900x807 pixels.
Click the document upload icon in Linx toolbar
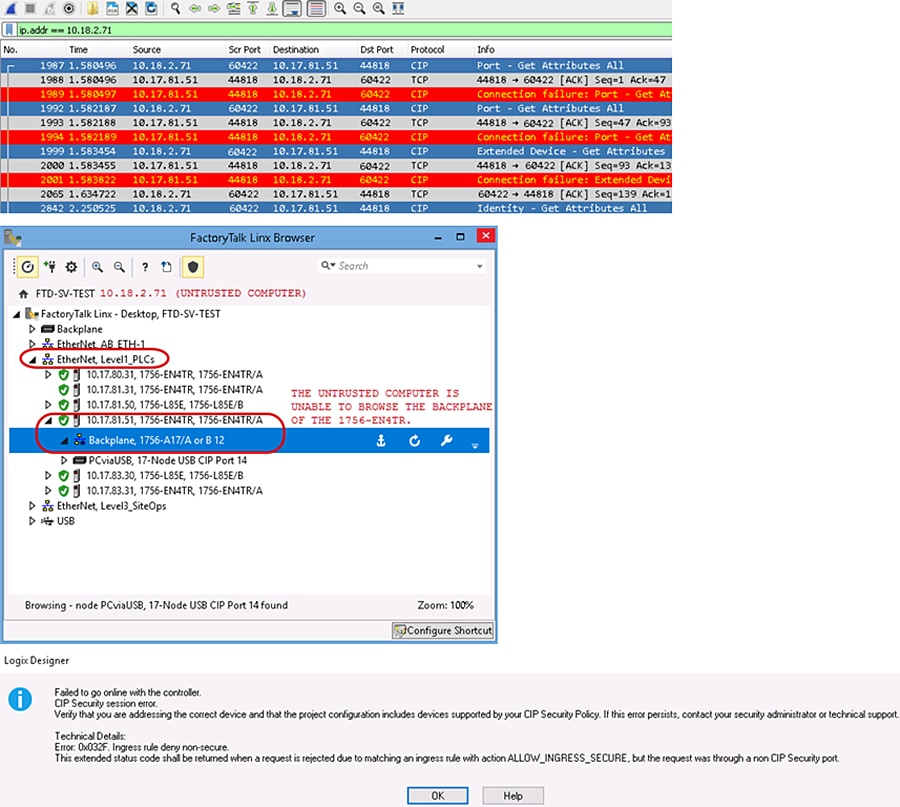click(166, 267)
